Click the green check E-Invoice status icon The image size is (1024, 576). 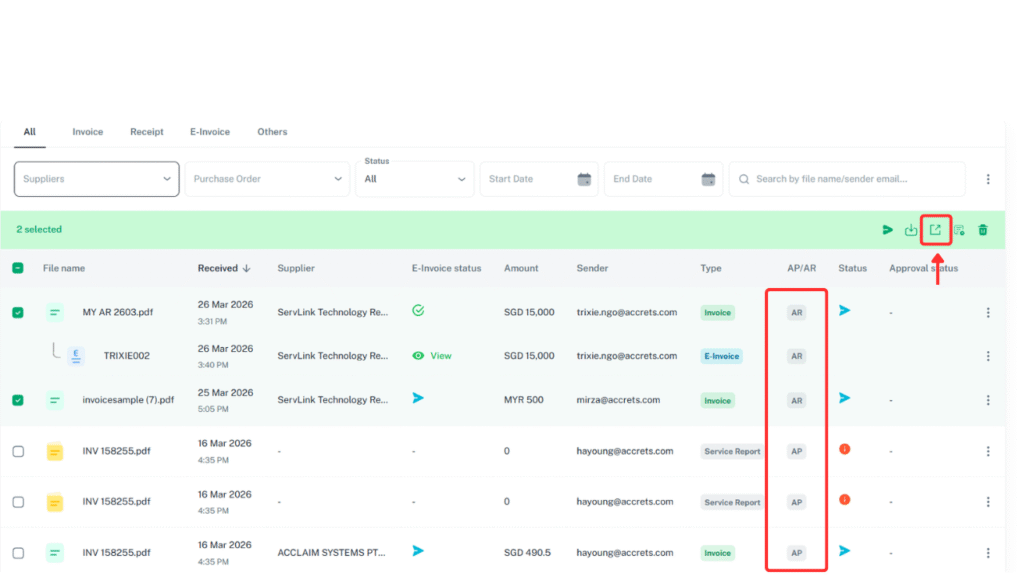point(417,311)
